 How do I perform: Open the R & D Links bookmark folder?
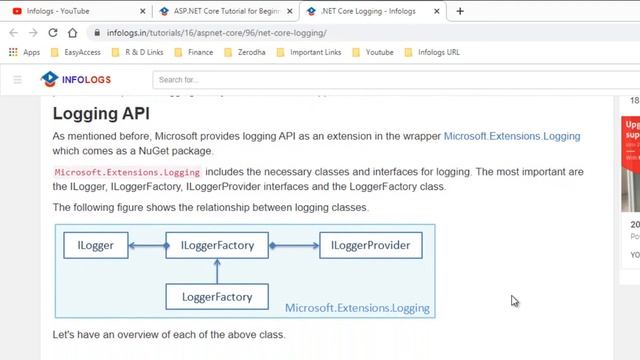click(138, 52)
